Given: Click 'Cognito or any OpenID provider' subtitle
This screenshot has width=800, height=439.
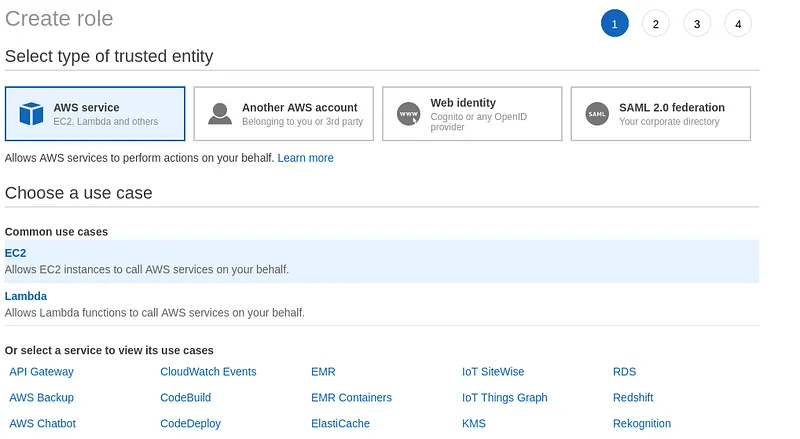Looking at the screenshot, I should pos(479,121).
